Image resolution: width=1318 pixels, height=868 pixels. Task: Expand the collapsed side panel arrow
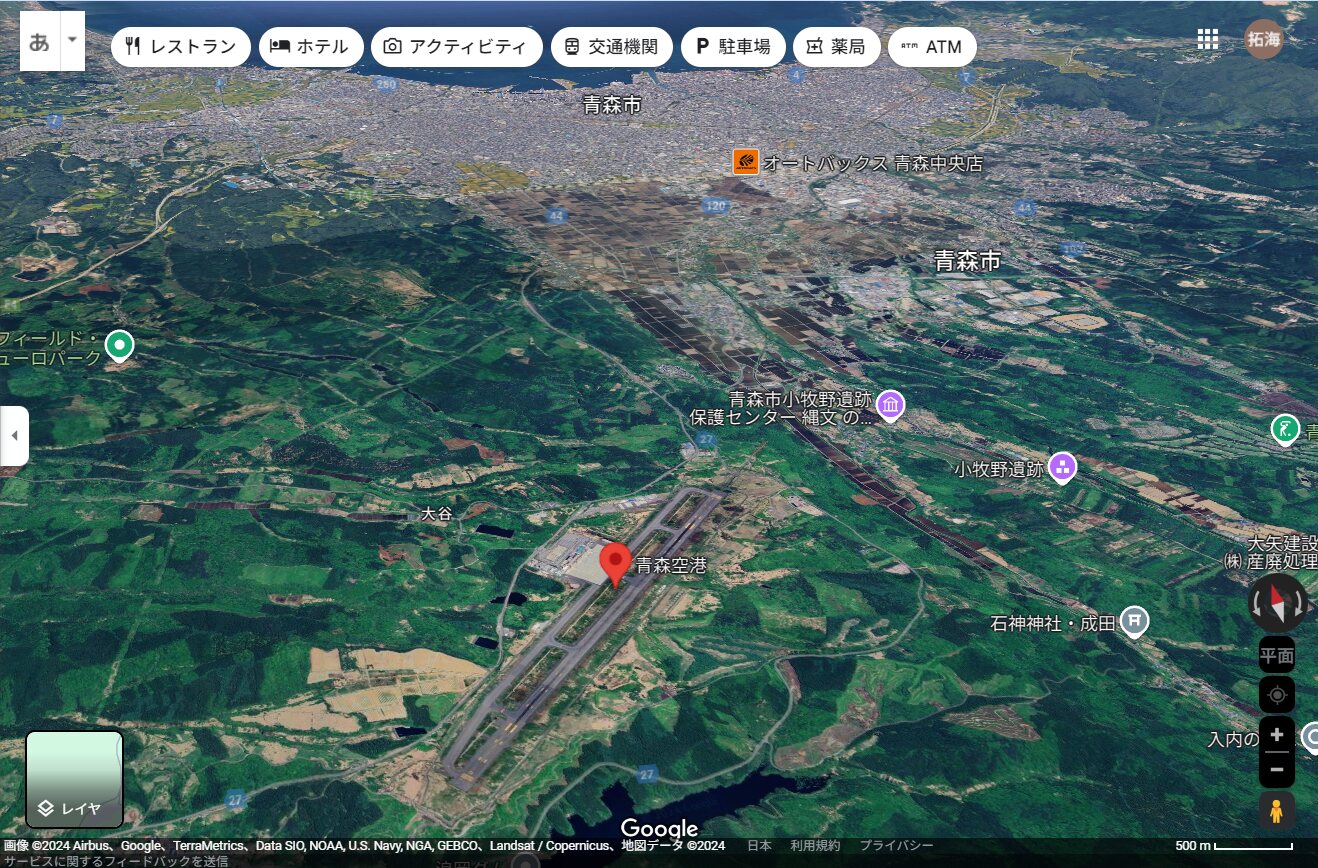[x=14, y=436]
